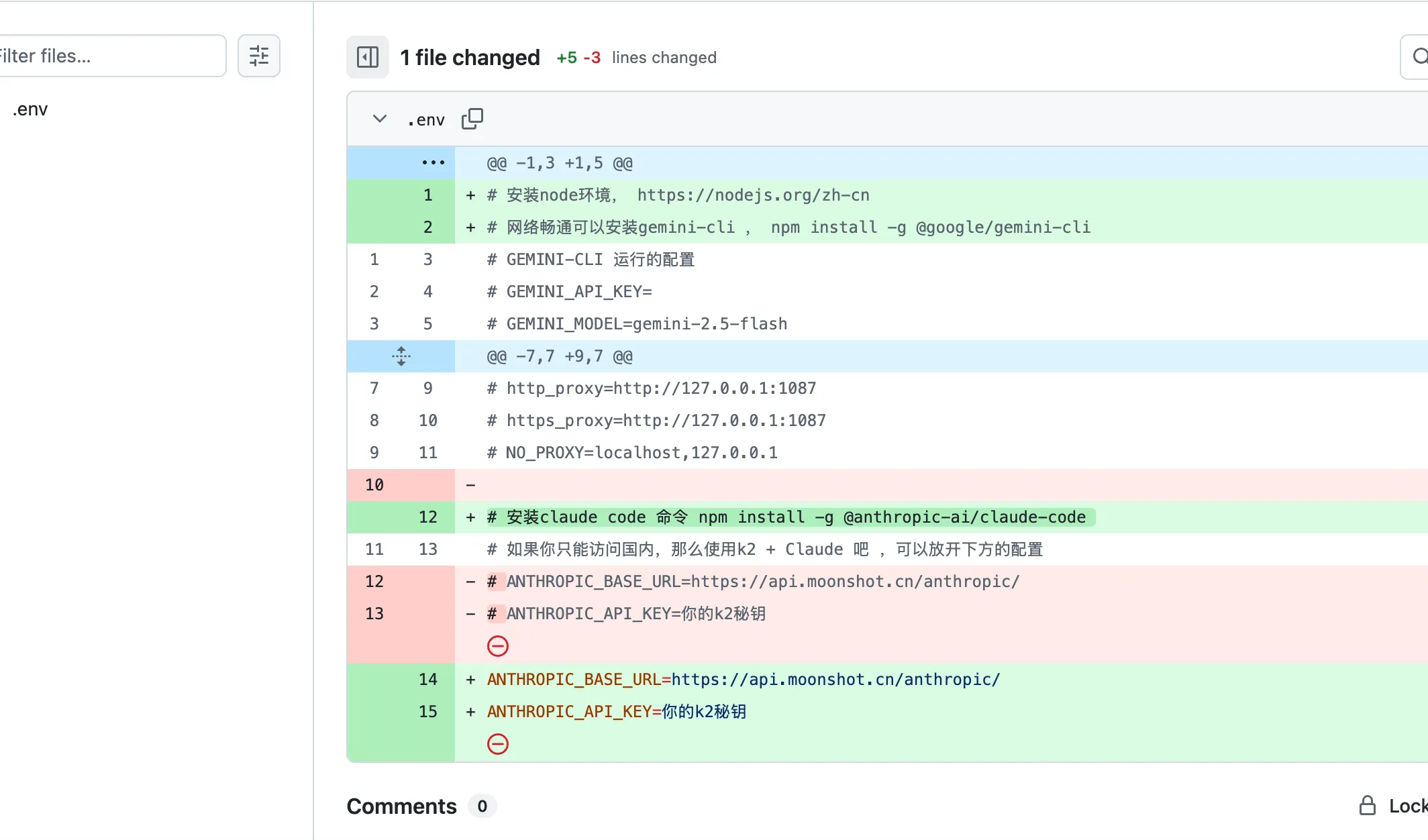Toggle the file tree sidebar panel
Viewport: 1428px width, 840px height.
click(x=368, y=57)
